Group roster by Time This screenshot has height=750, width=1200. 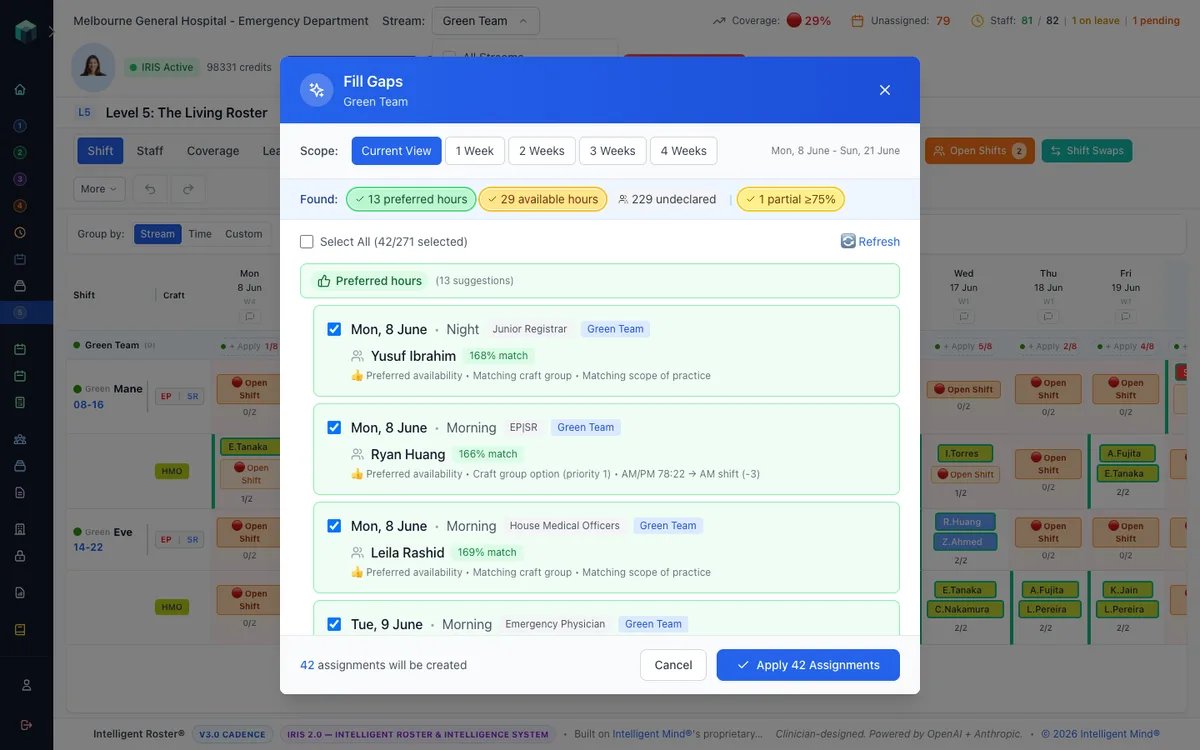(200, 234)
